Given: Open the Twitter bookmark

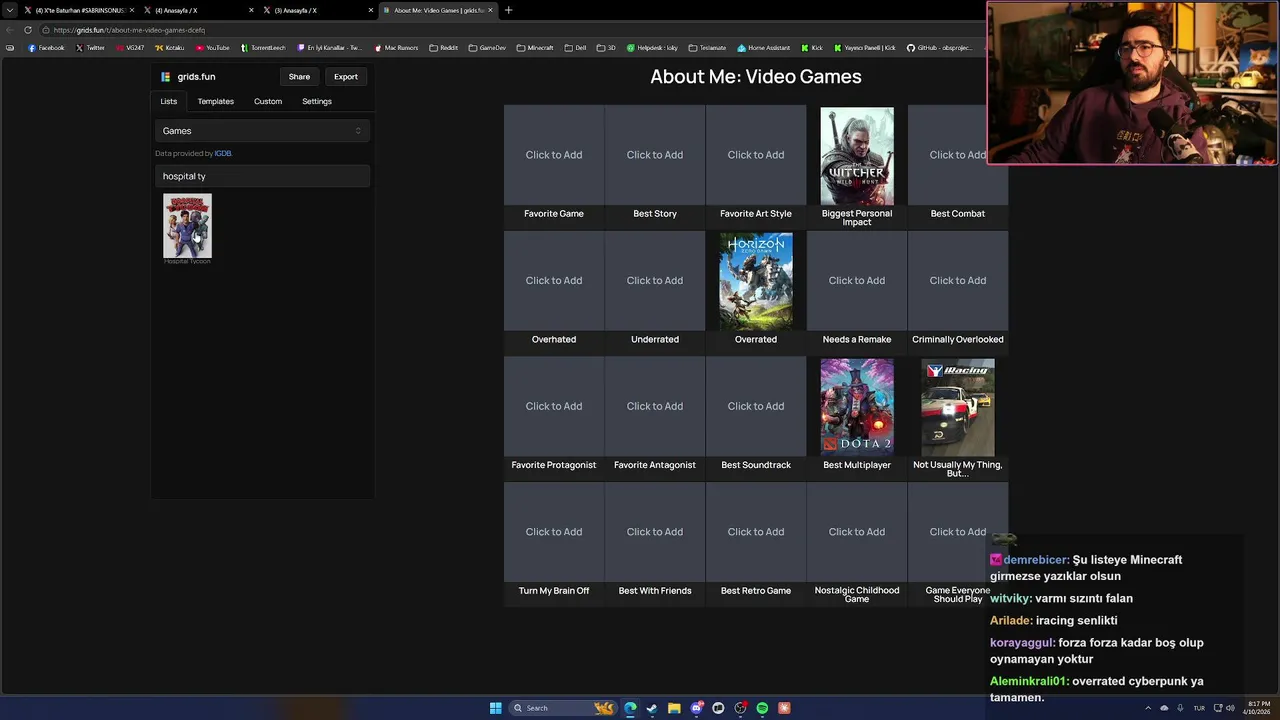Looking at the screenshot, I should (90, 48).
